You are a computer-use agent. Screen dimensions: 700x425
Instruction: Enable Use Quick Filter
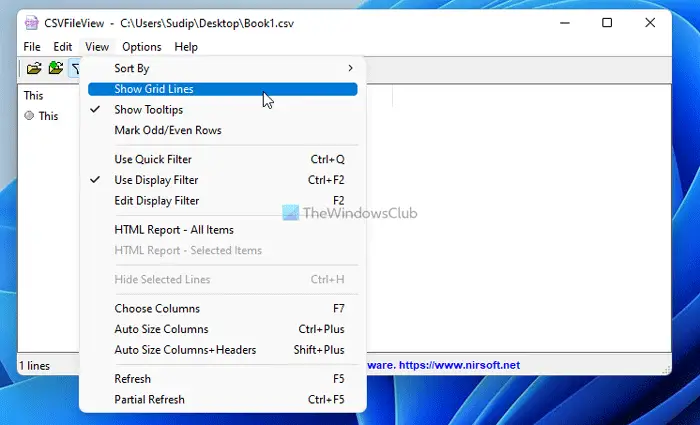(x=223, y=159)
